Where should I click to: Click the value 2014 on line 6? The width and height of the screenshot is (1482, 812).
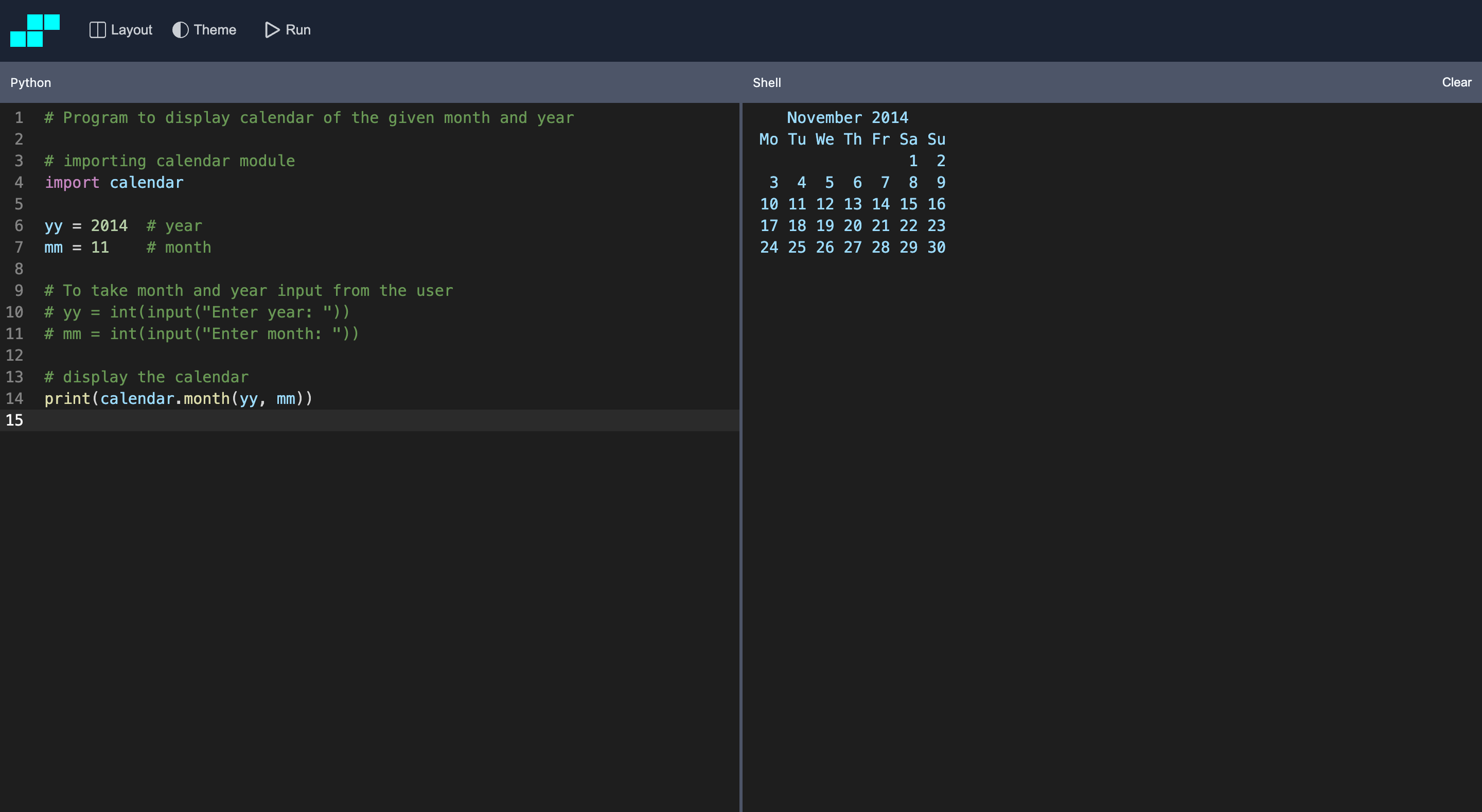tap(109, 225)
